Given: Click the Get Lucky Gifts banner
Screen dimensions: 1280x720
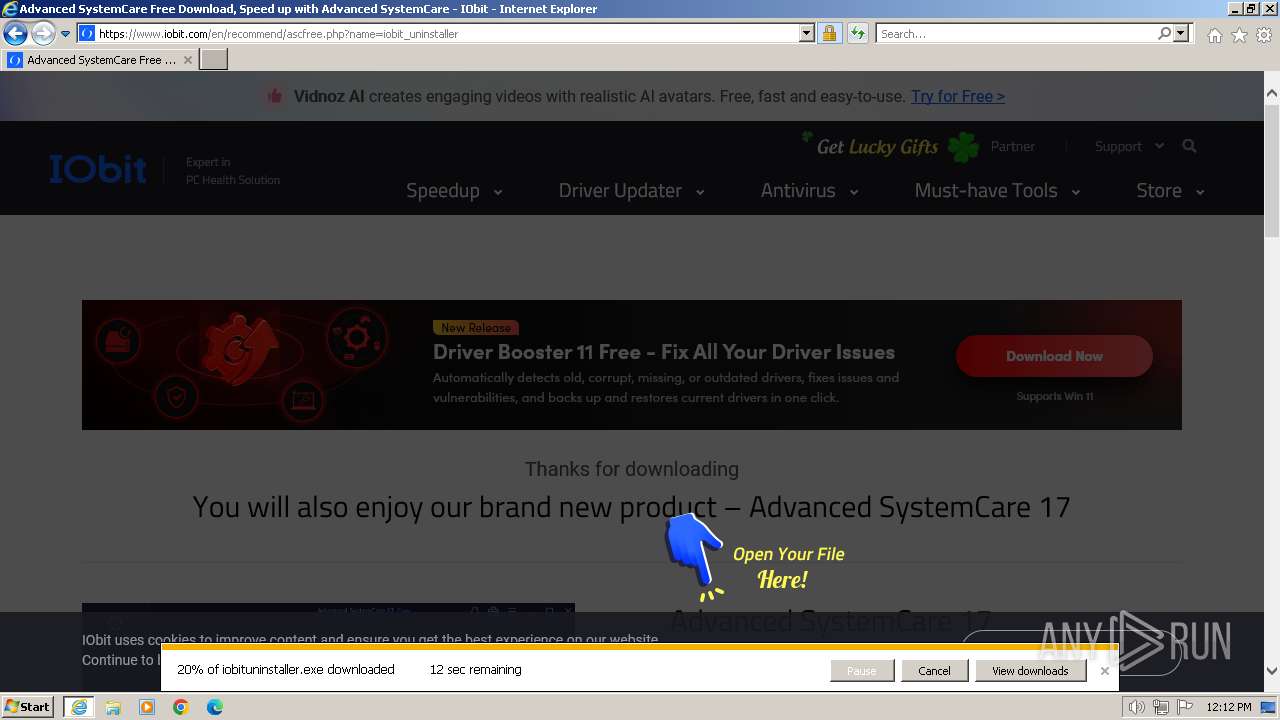Looking at the screenshot, I should 891,147.
